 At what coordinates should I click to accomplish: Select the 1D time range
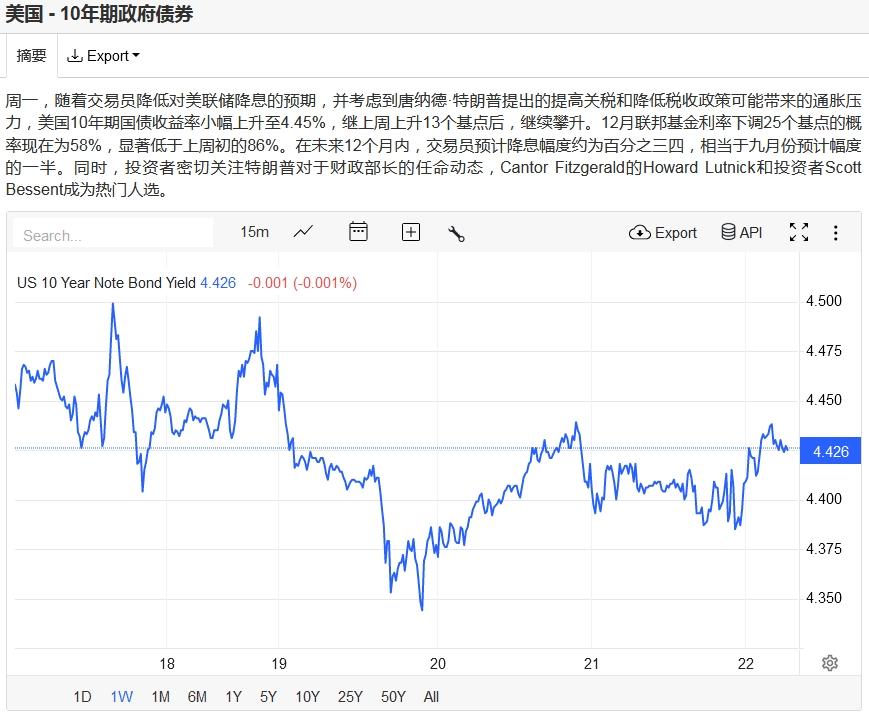click(83, 697)
